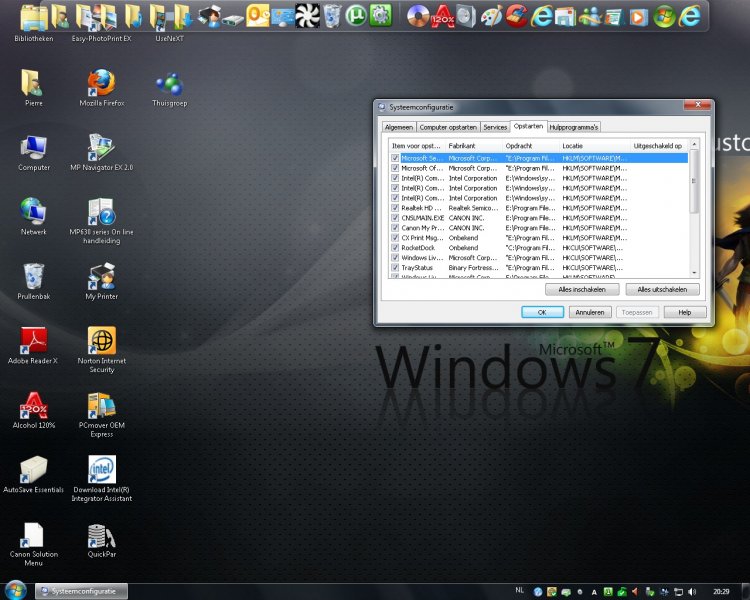Click the Systeemconfiguratie taskbar button
The width and height of the screenshot is (750, 600).
click(81, 591)
